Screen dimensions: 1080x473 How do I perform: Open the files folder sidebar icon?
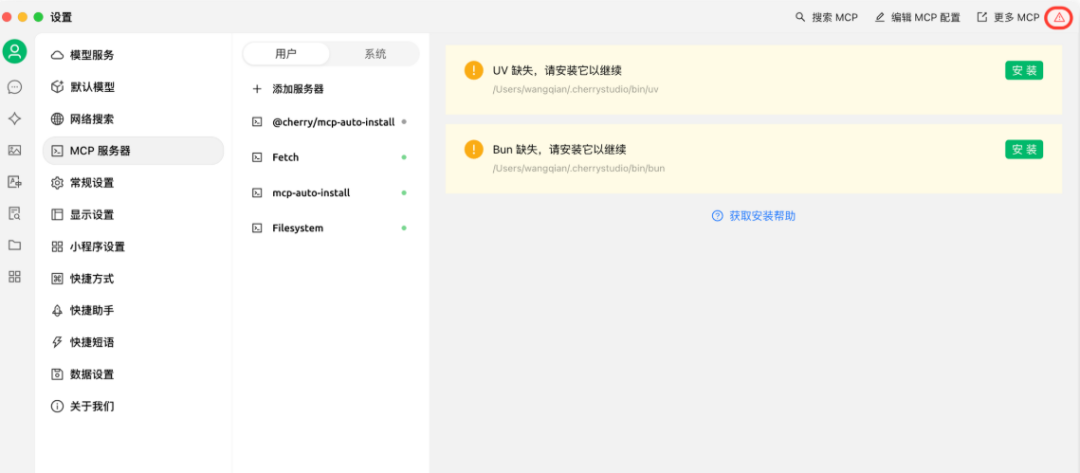(x=14, y=245)
